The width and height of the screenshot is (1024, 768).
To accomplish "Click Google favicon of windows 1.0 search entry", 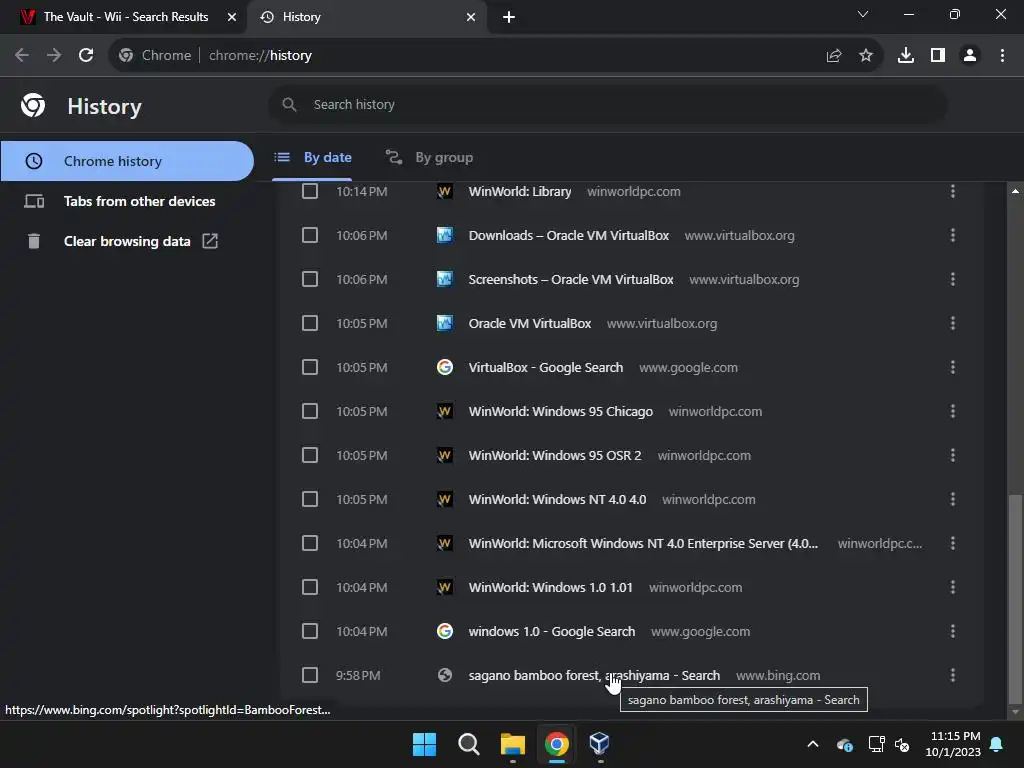I will click(x=445, y=632).
